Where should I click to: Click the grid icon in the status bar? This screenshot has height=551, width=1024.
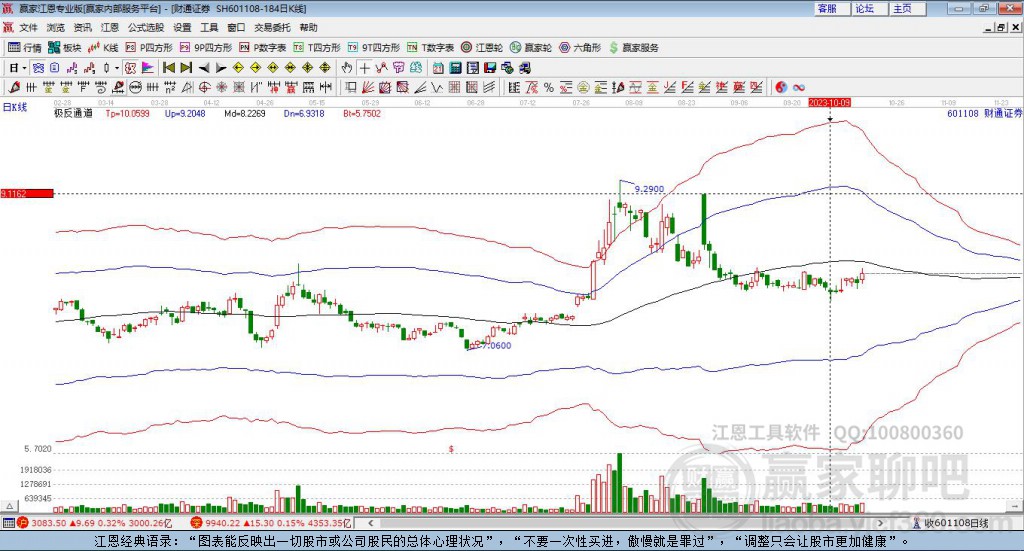(x=8, y=523)
